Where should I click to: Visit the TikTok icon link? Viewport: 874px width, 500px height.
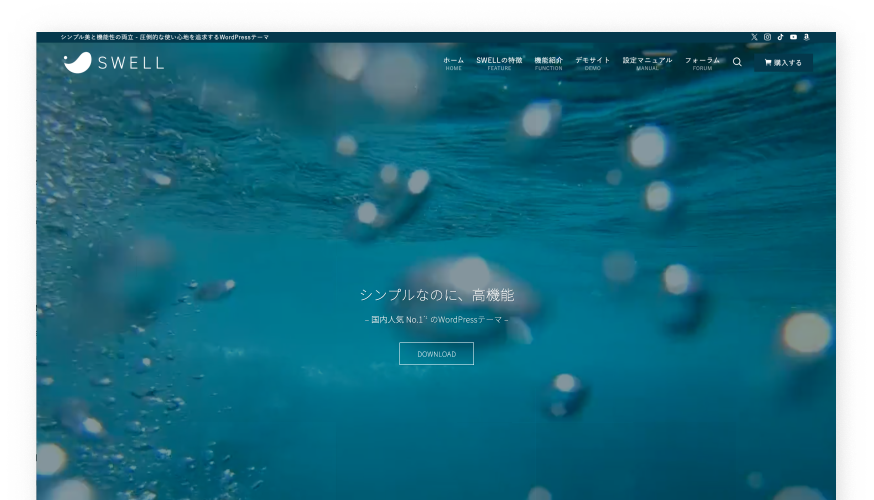(x=780, y=37)
